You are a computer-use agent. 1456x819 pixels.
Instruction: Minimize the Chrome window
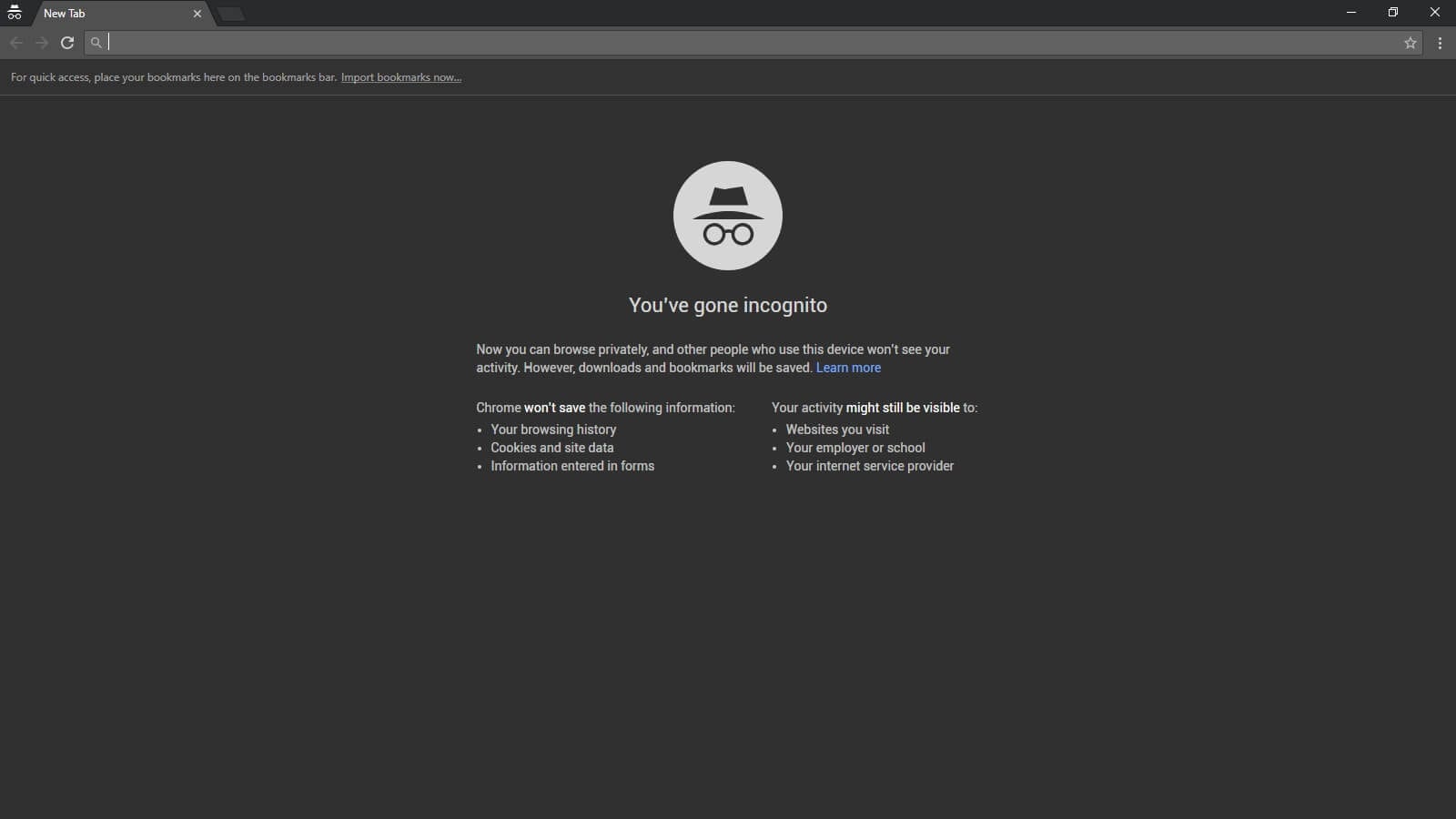coord(1351,13)
